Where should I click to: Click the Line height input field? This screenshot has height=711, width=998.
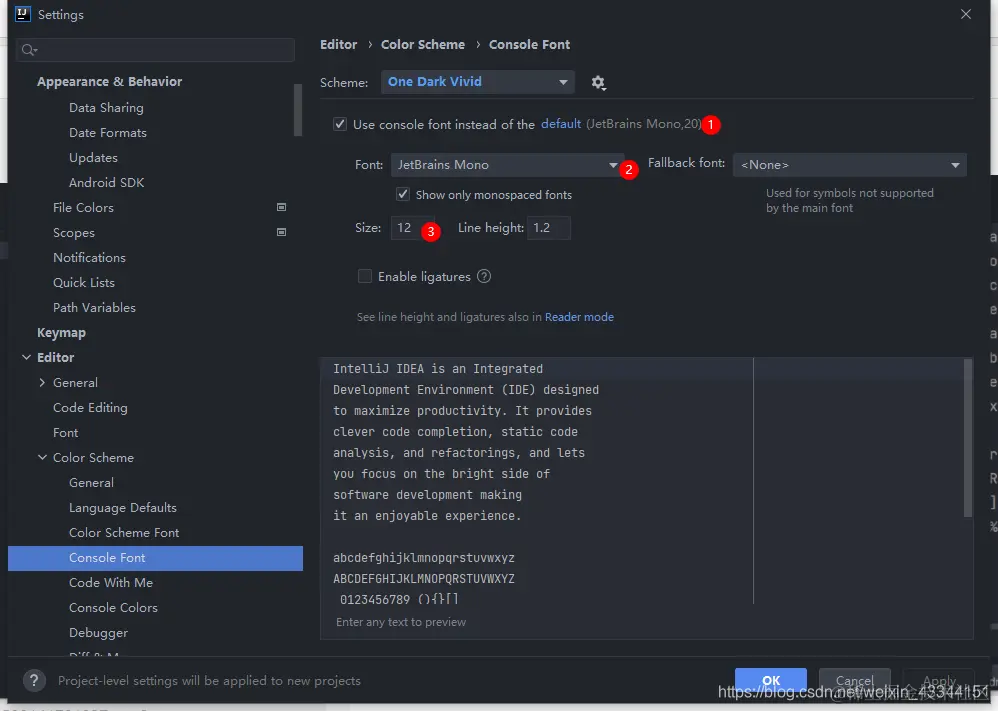pos(549,228)
